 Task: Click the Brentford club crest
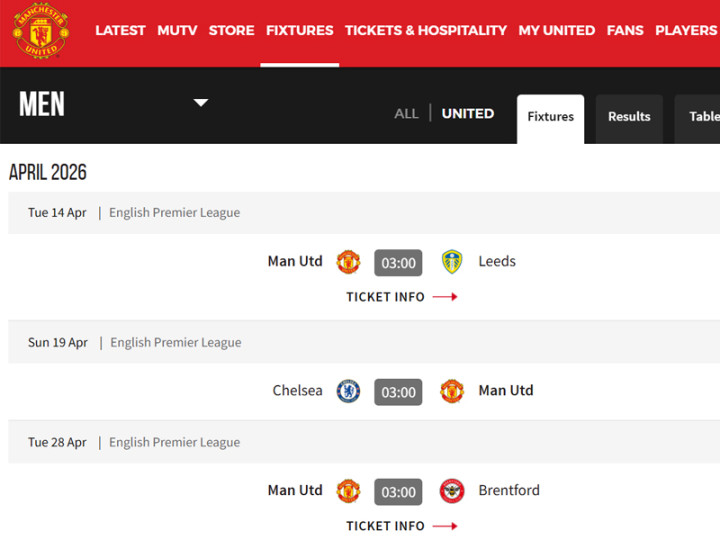[452, 491]
